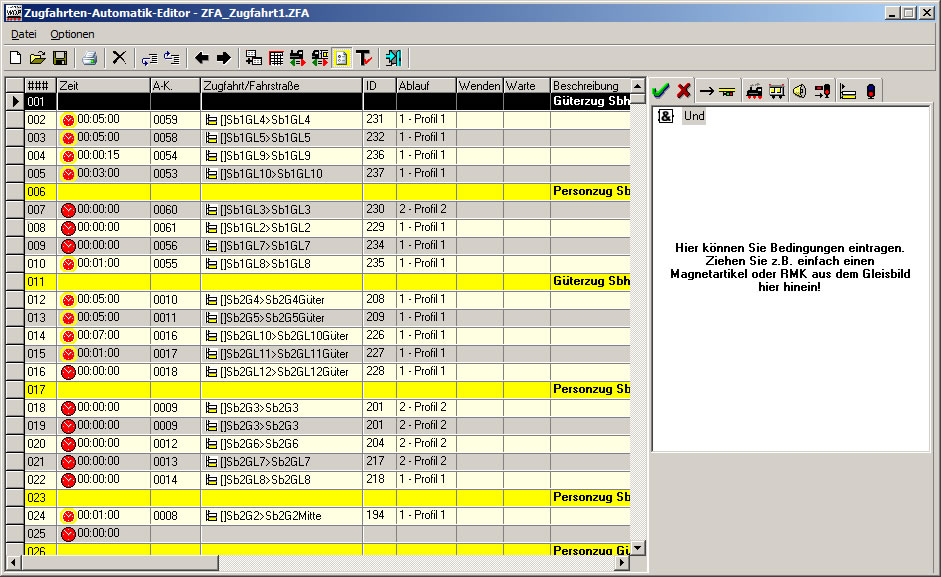The width and height of the screenshot is (941, 577).
Task: Click the vertical scrollbar down arrow
Action: [638, 548]
